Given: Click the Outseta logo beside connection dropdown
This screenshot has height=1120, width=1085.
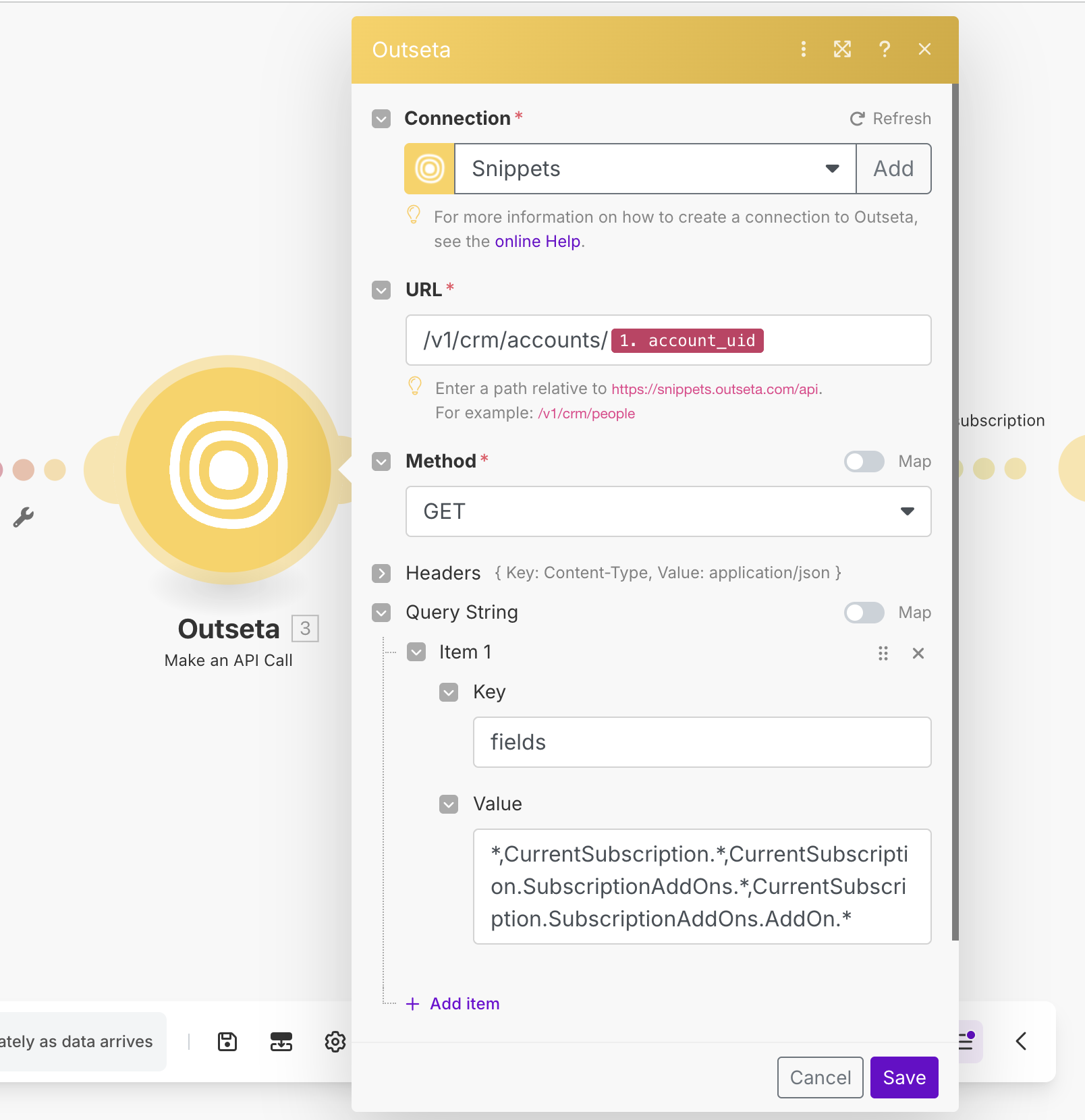Looking at the screenshot, I should tap(429, 169).
